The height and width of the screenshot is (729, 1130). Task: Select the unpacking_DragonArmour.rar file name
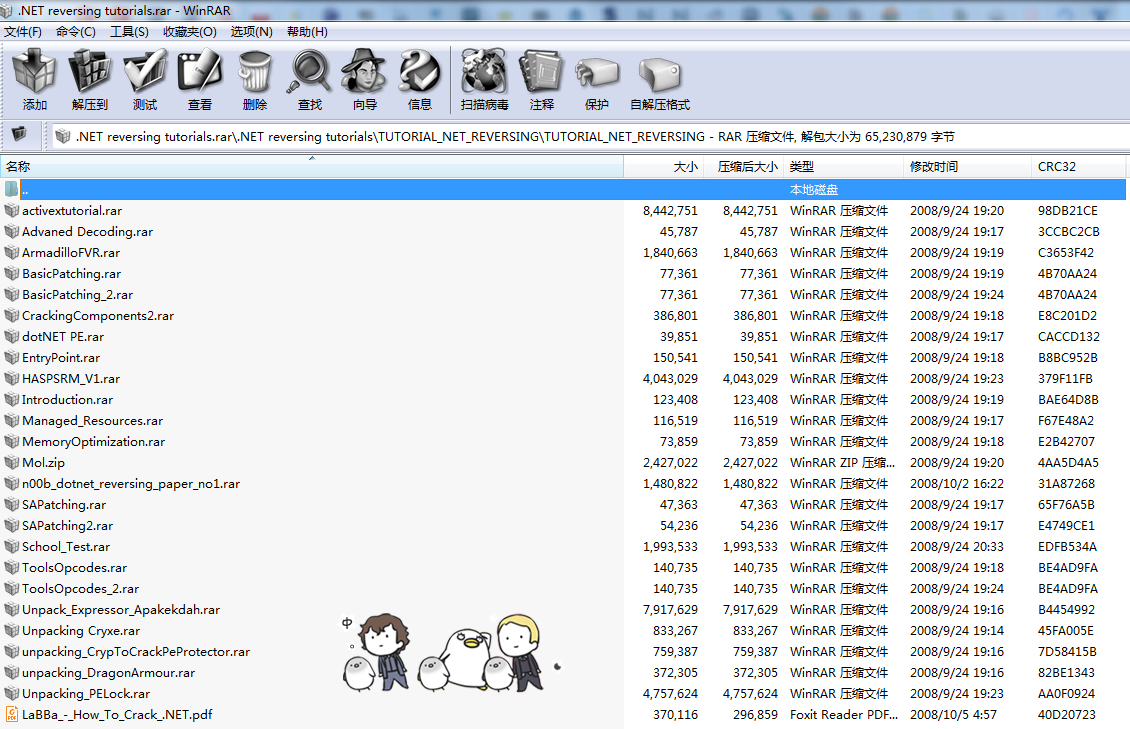click(x=108, y=672)
